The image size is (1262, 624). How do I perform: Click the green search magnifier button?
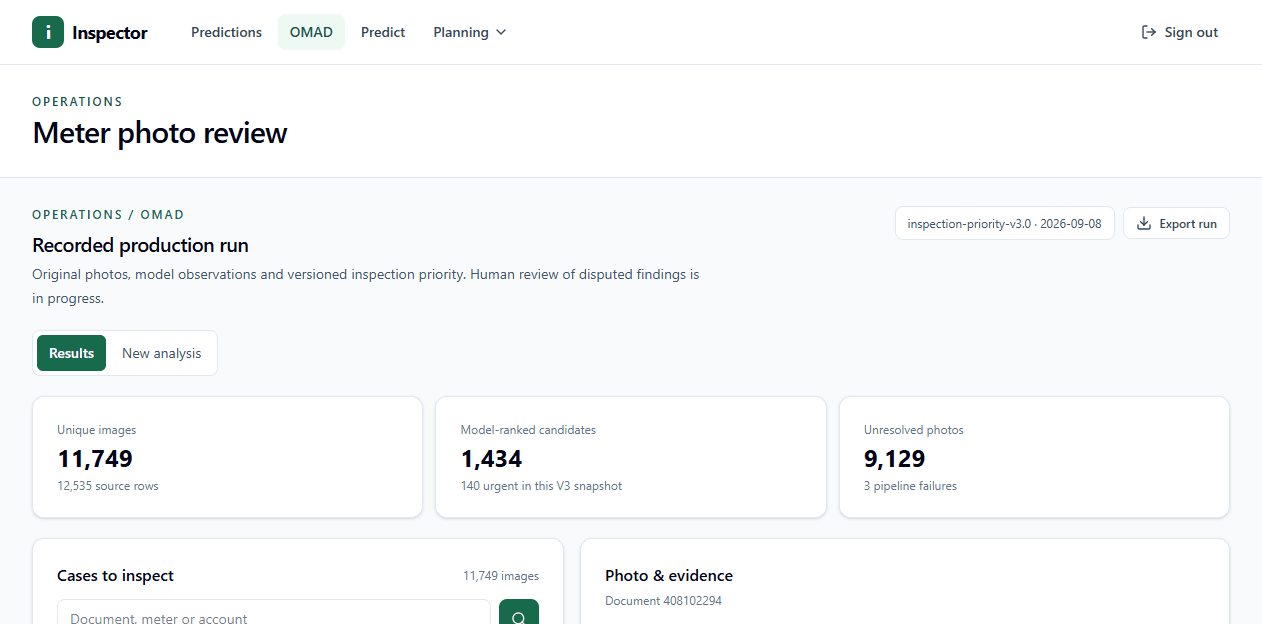click(519, 612)
